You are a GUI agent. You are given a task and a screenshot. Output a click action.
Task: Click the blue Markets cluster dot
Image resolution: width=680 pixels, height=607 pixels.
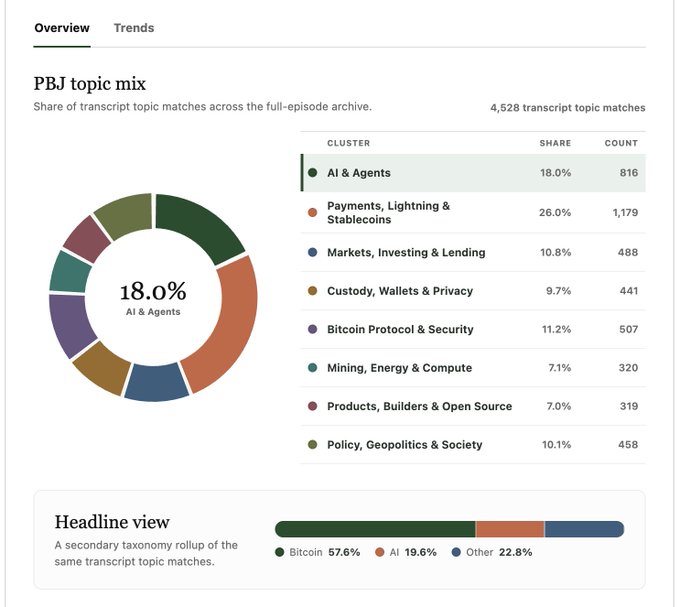312,252
